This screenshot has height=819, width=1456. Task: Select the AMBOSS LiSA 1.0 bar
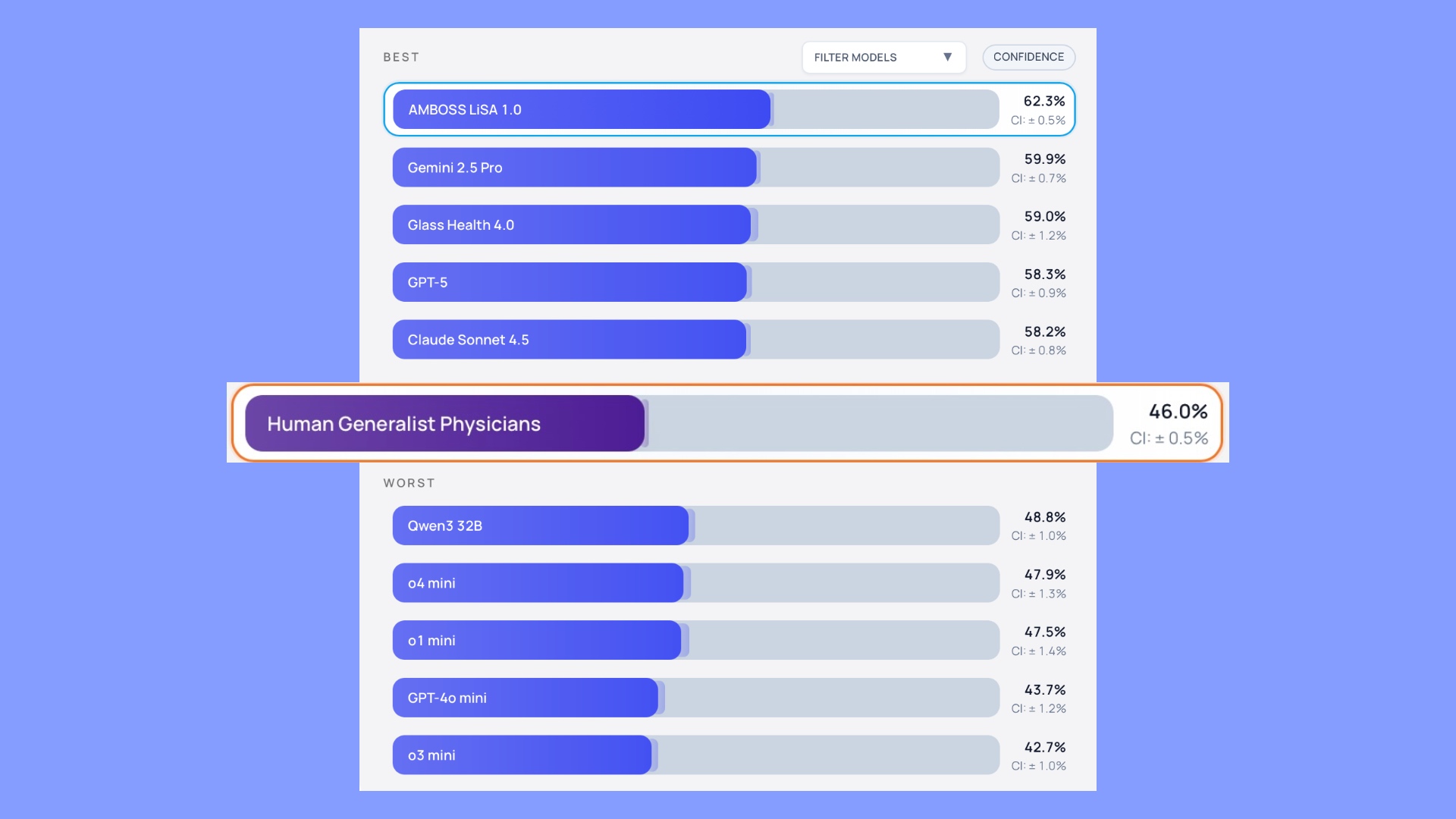pos(582,110)
